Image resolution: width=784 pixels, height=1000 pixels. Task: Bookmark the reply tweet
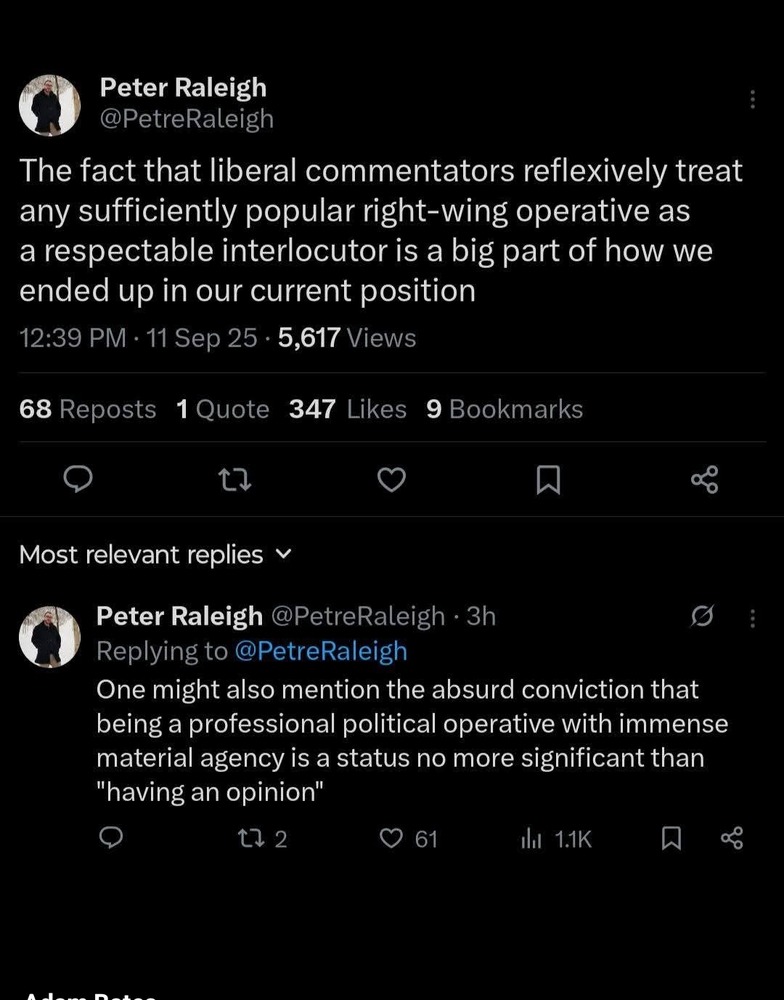coord(672,838)
